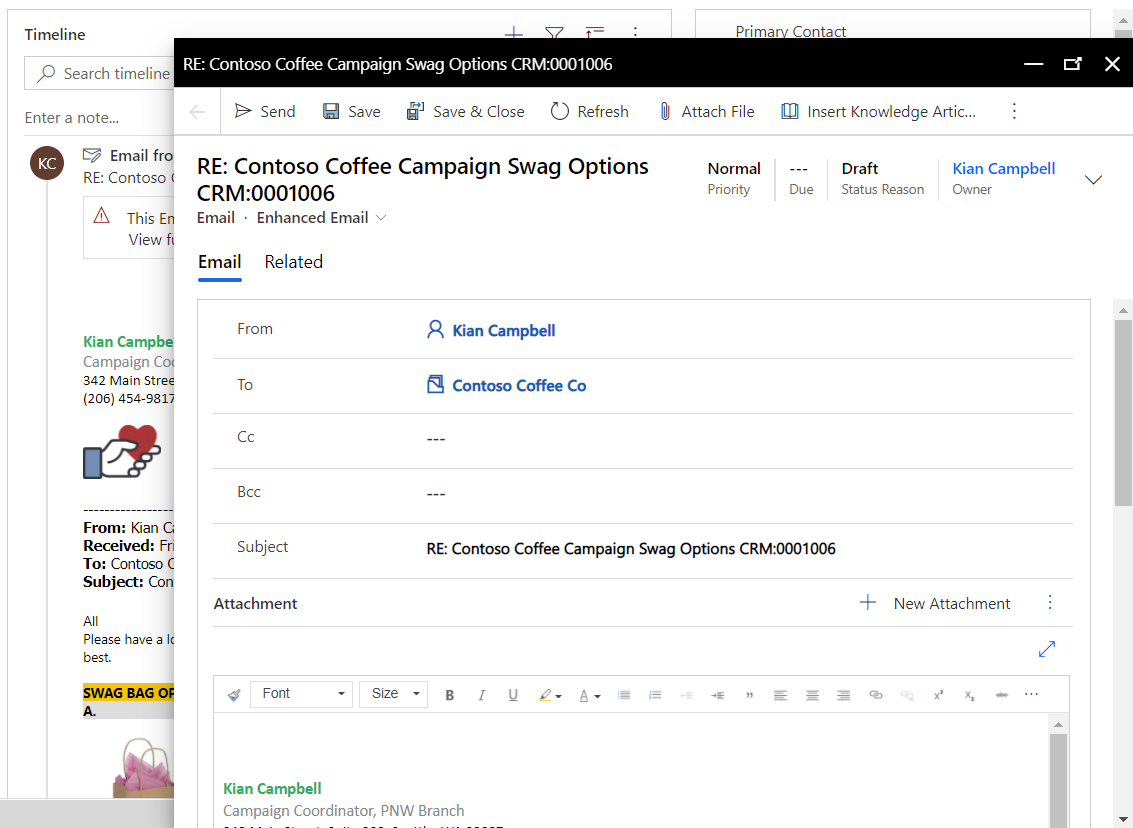
Task: Open Kian Campbell owner link
Action: pyautogui.click(x=1003, y=169)
